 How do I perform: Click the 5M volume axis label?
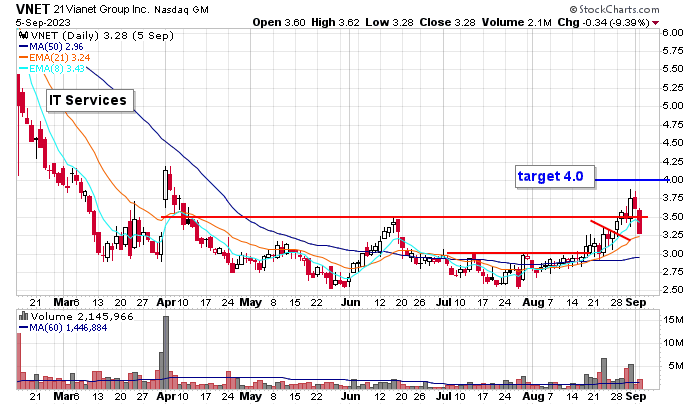676,366
